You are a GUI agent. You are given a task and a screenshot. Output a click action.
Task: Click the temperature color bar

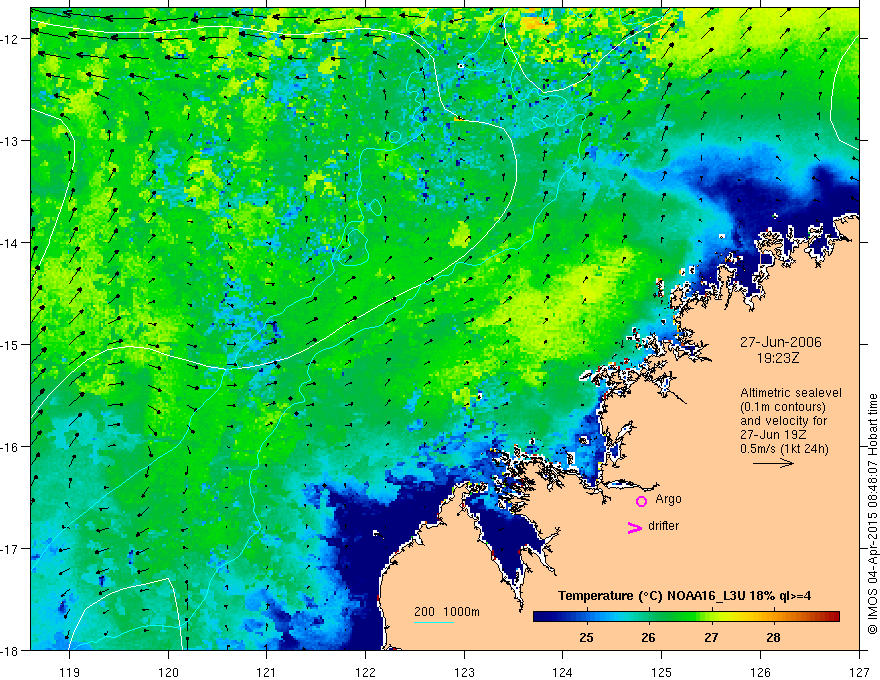click(x=686, y=617)
